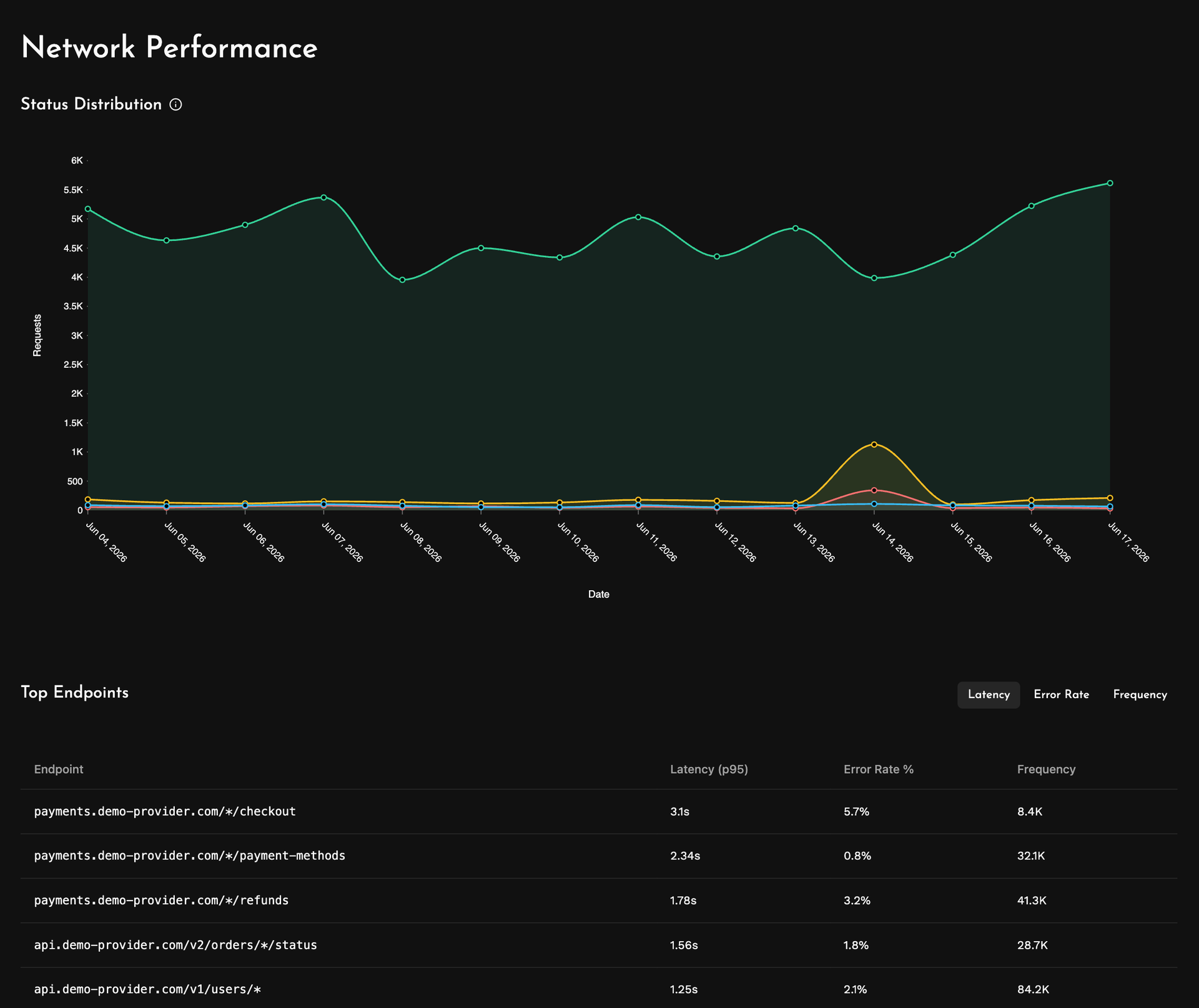Click the yellow peak data point on Jun 14
Viewport: 1199px width, 1008px height.
tap(874, 444)
